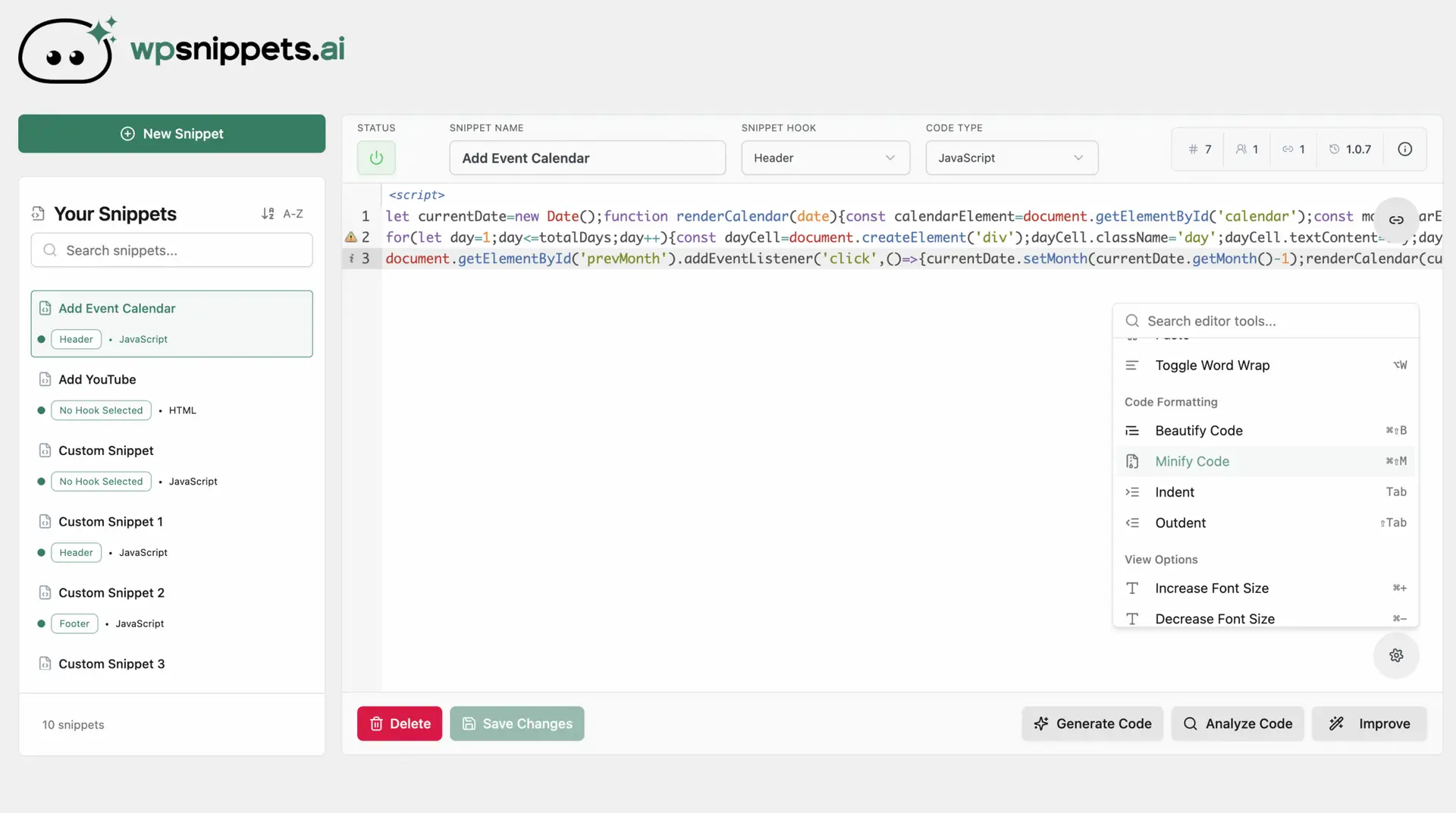Click the Your Snippets heading icon
This screenshot has height=813, width=1456.
(38, 214)
